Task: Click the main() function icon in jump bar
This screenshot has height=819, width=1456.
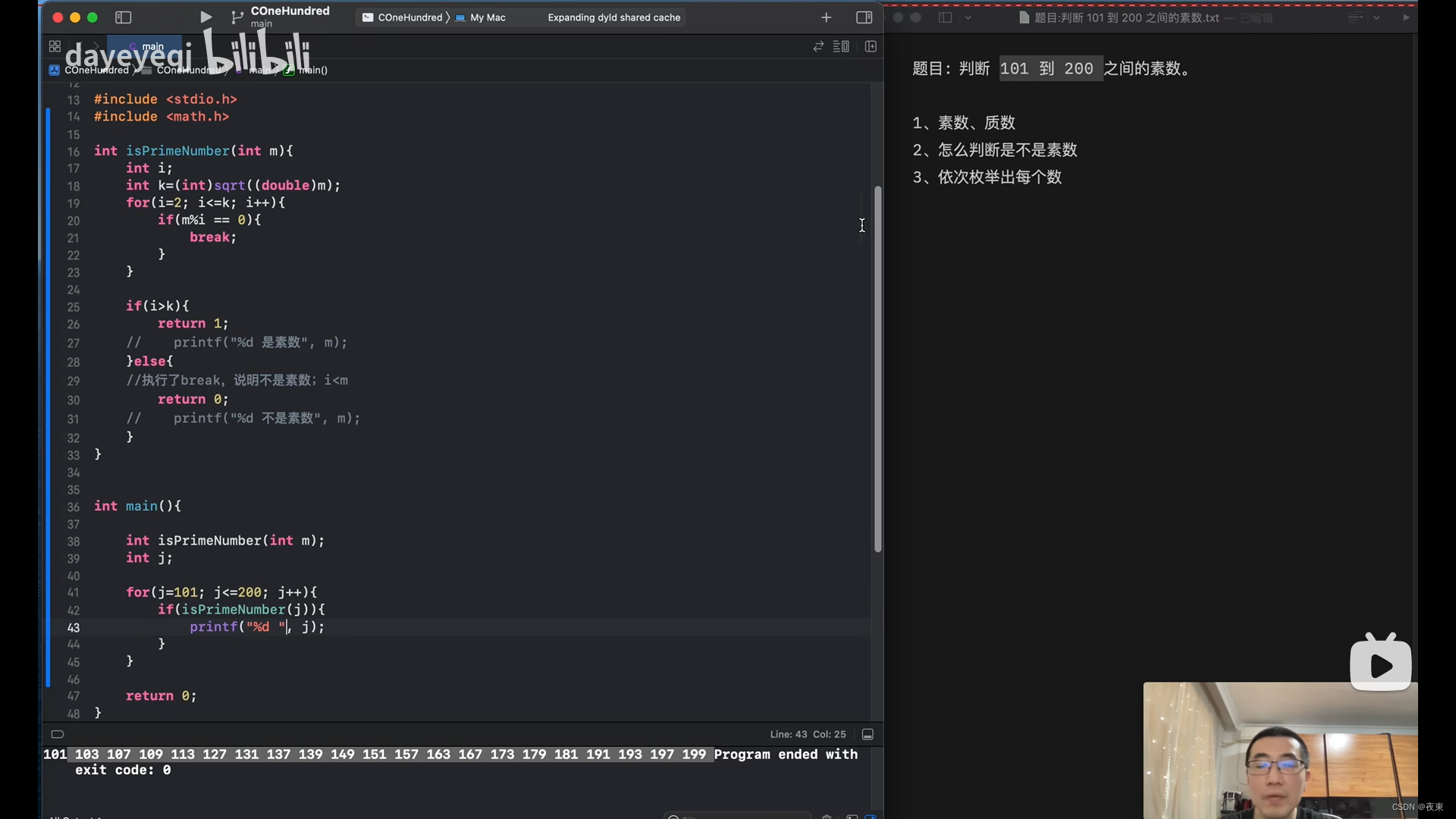Action: coord(290,71)
